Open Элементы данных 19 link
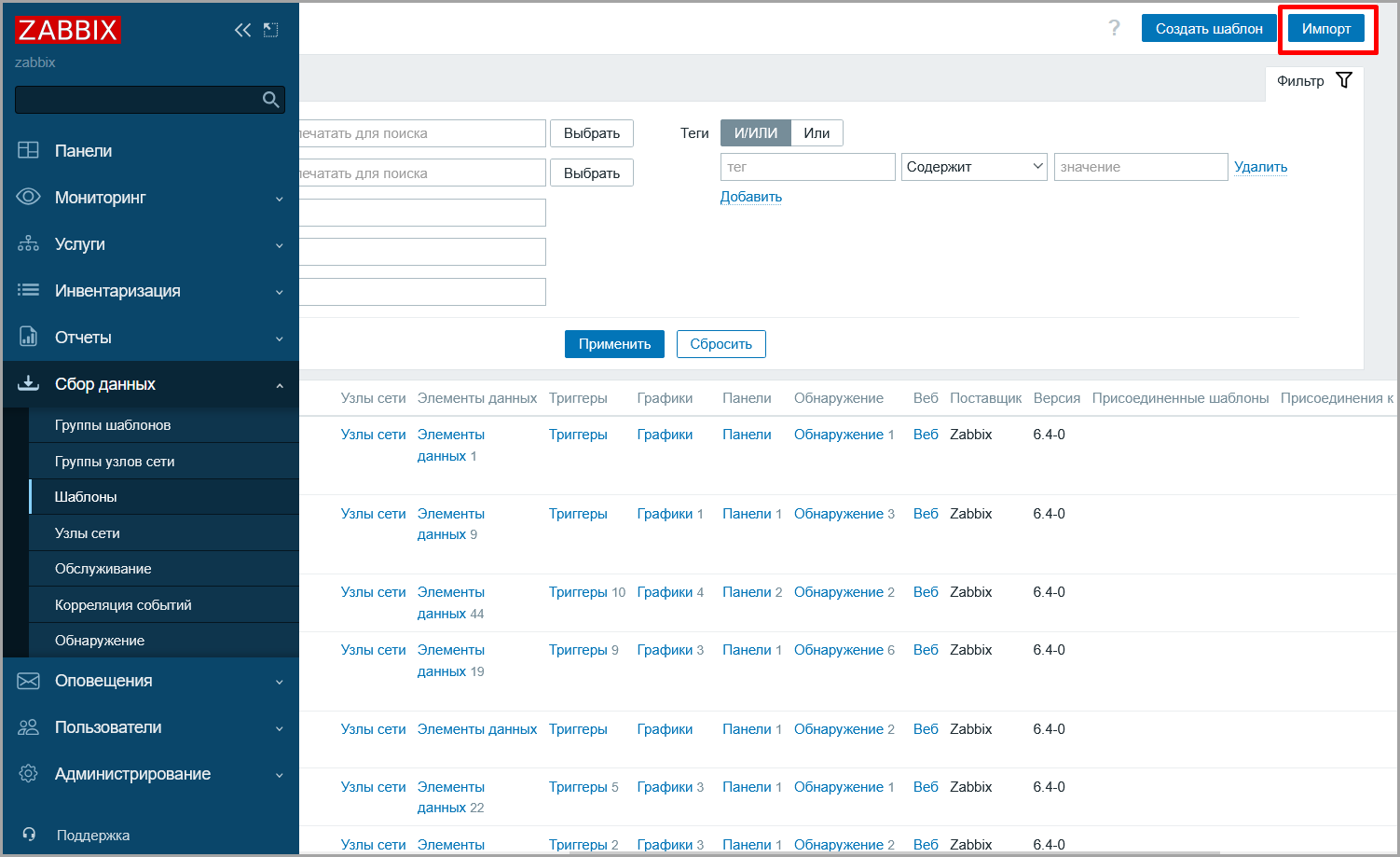Screen dimensions: 1400x857 tap(451, 660)
